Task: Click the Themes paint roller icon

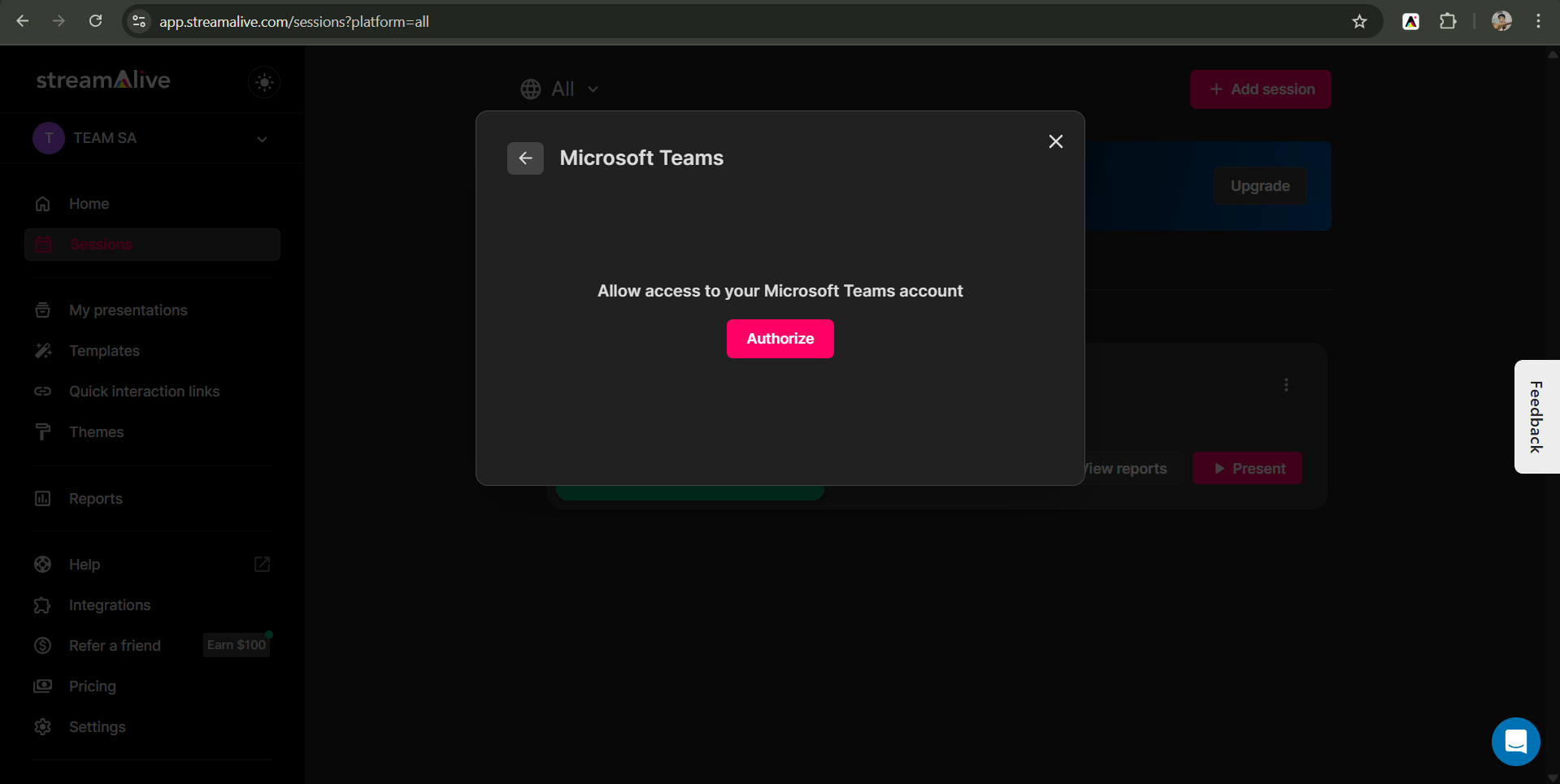Action: click(43, 432)
